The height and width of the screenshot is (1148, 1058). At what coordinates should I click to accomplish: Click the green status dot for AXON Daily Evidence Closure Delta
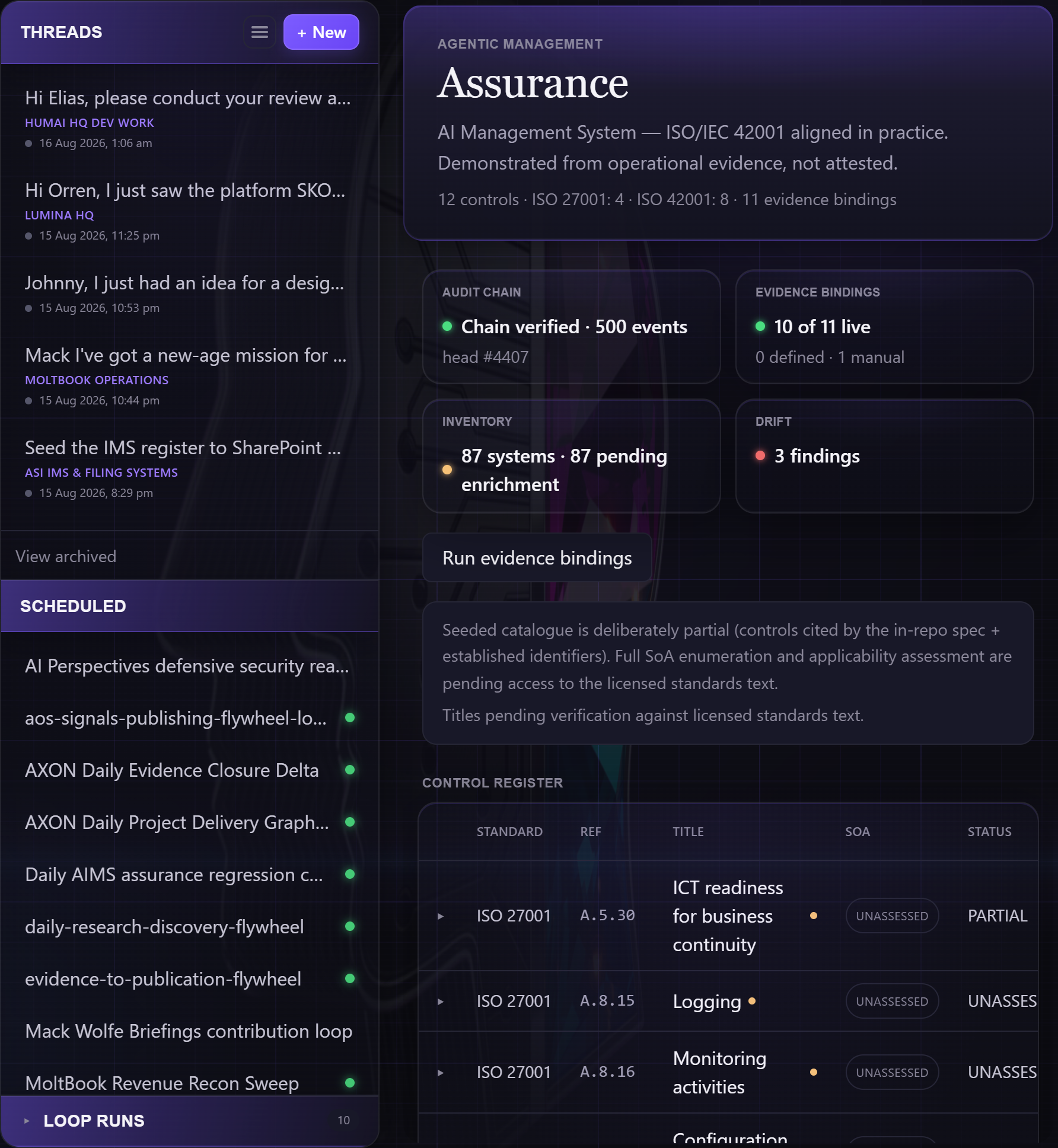click(x=350, y=770)
